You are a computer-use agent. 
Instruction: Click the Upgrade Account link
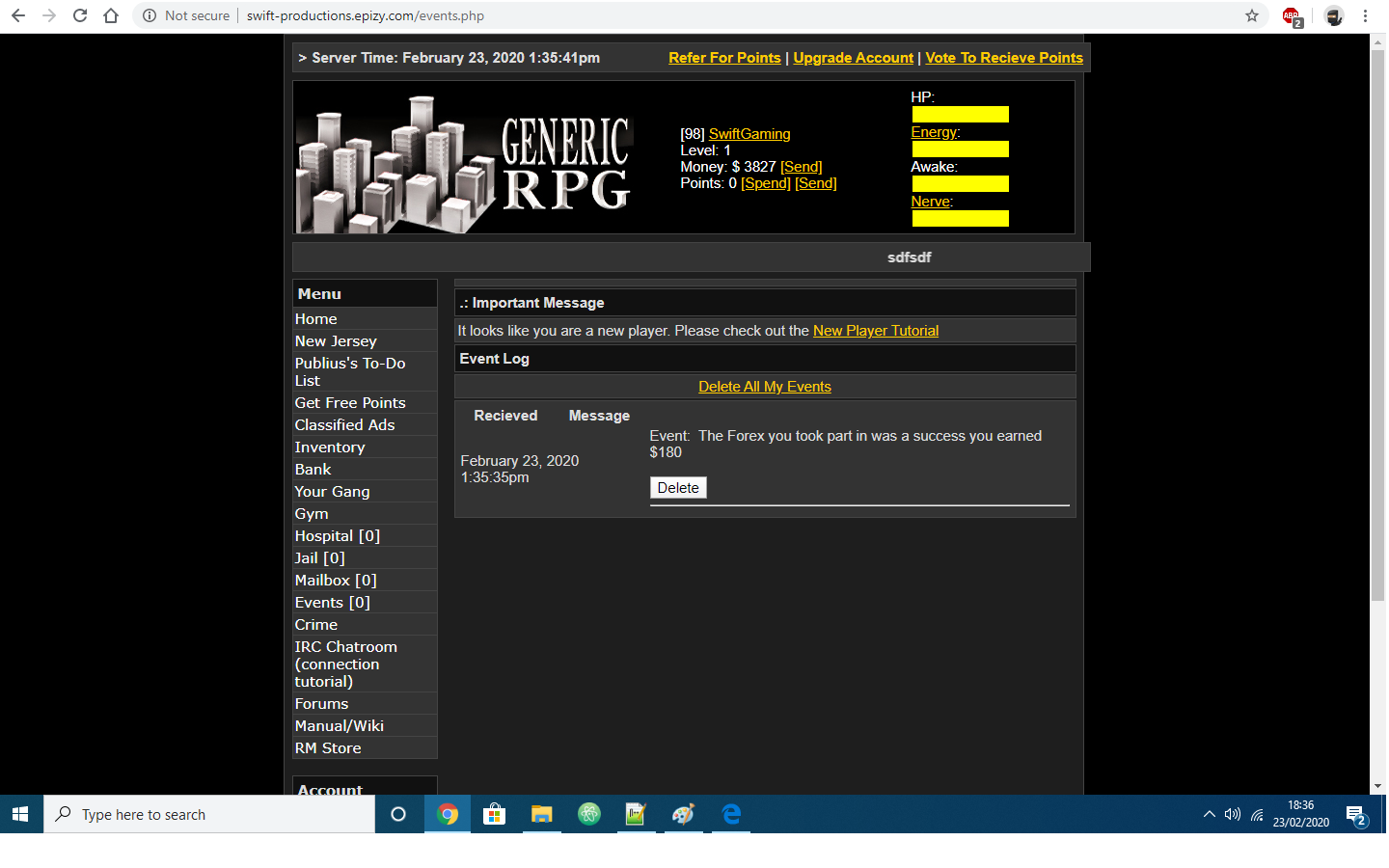coord(853,58)
